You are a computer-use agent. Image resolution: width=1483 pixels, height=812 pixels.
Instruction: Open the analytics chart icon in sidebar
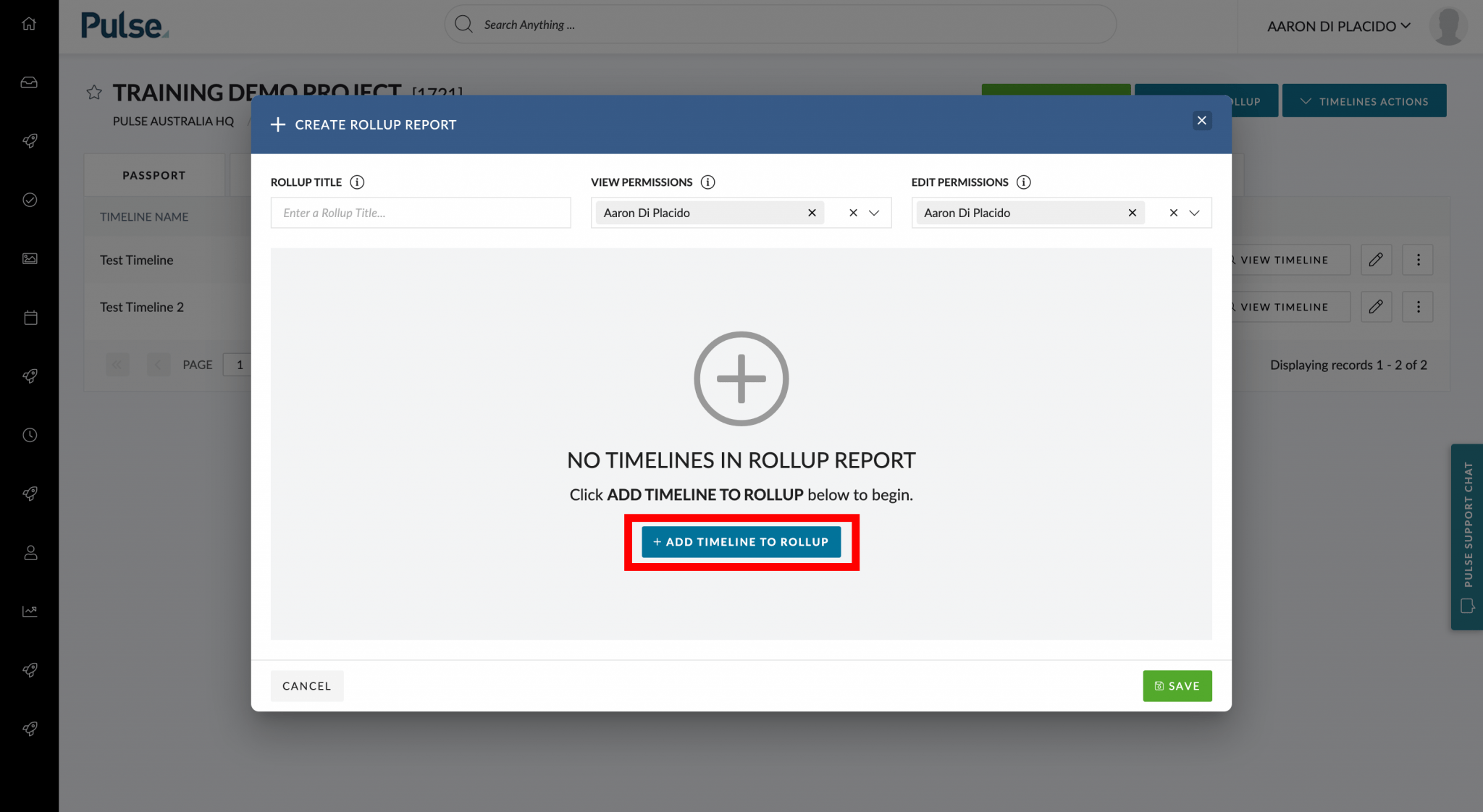click(29, 611)
